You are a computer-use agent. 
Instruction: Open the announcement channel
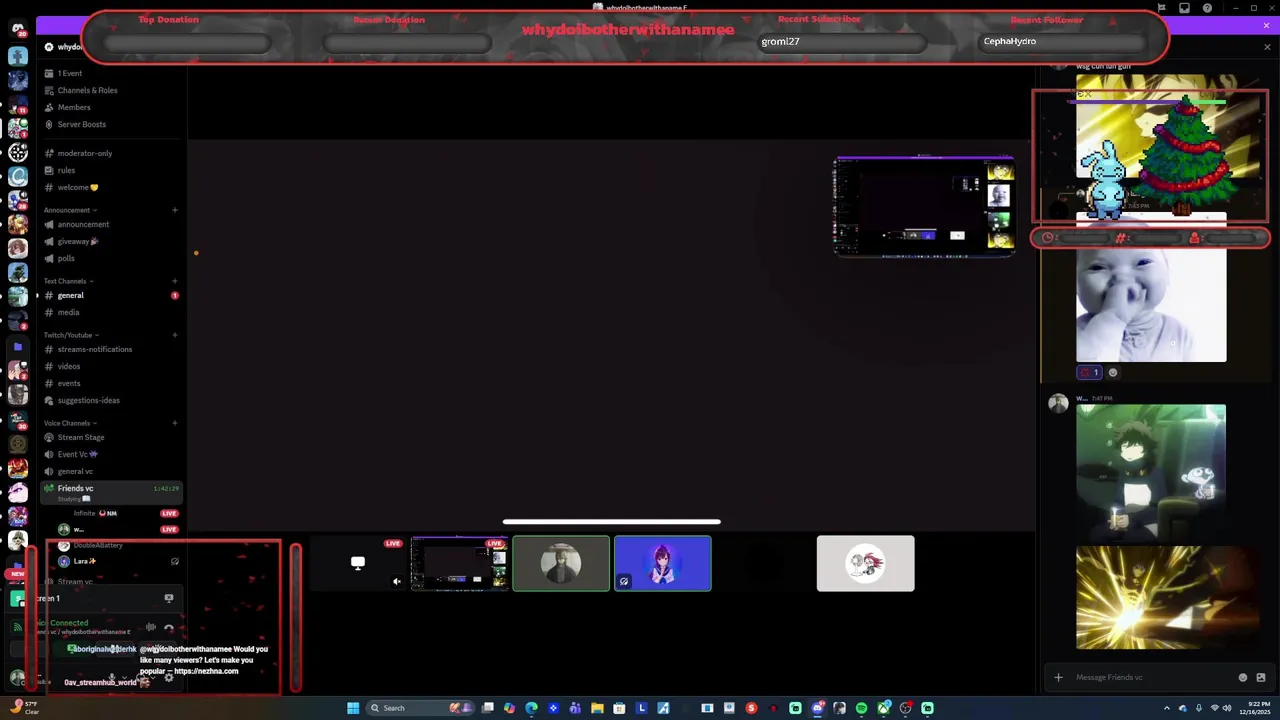tap(83, 224)
